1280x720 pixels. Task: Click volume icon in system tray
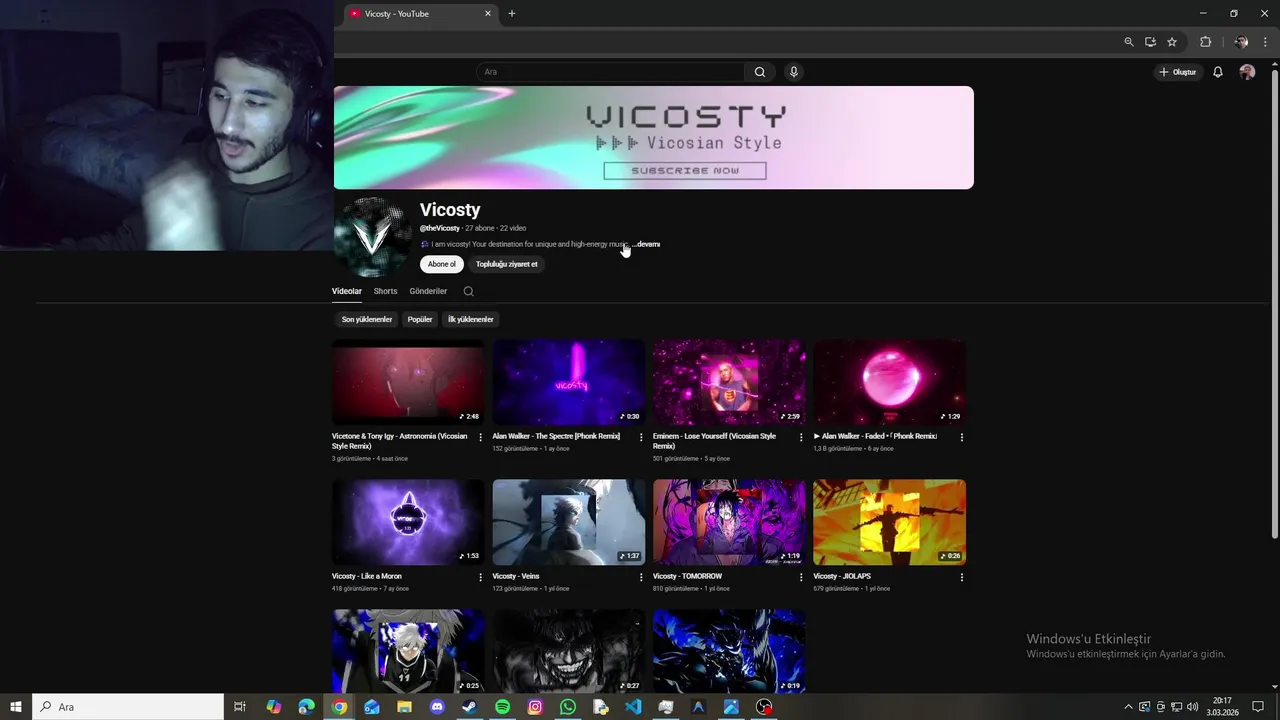(1192, 707)
